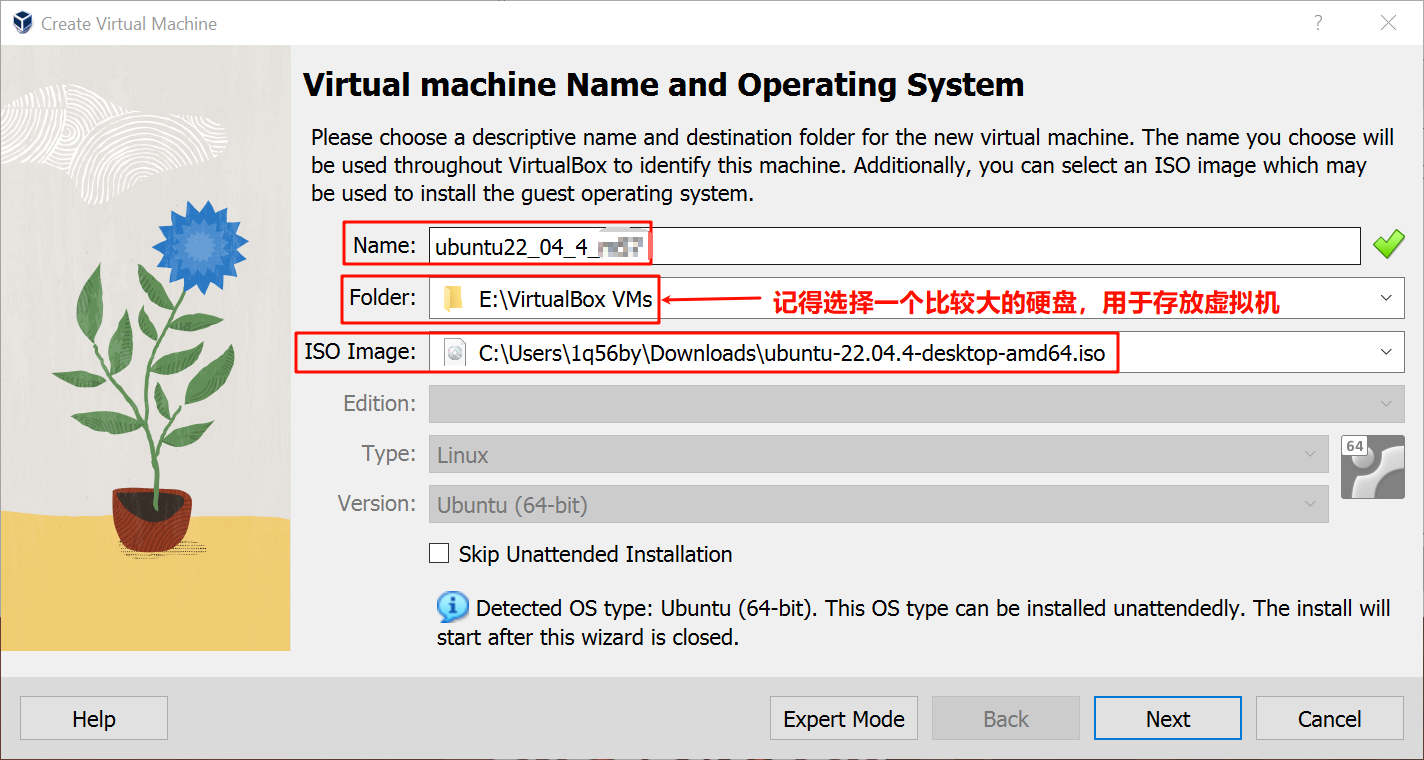Close the Create Virtual Machine dialog
Viewport: 1424px width, 760px height.
click(x=1388, y=23)
